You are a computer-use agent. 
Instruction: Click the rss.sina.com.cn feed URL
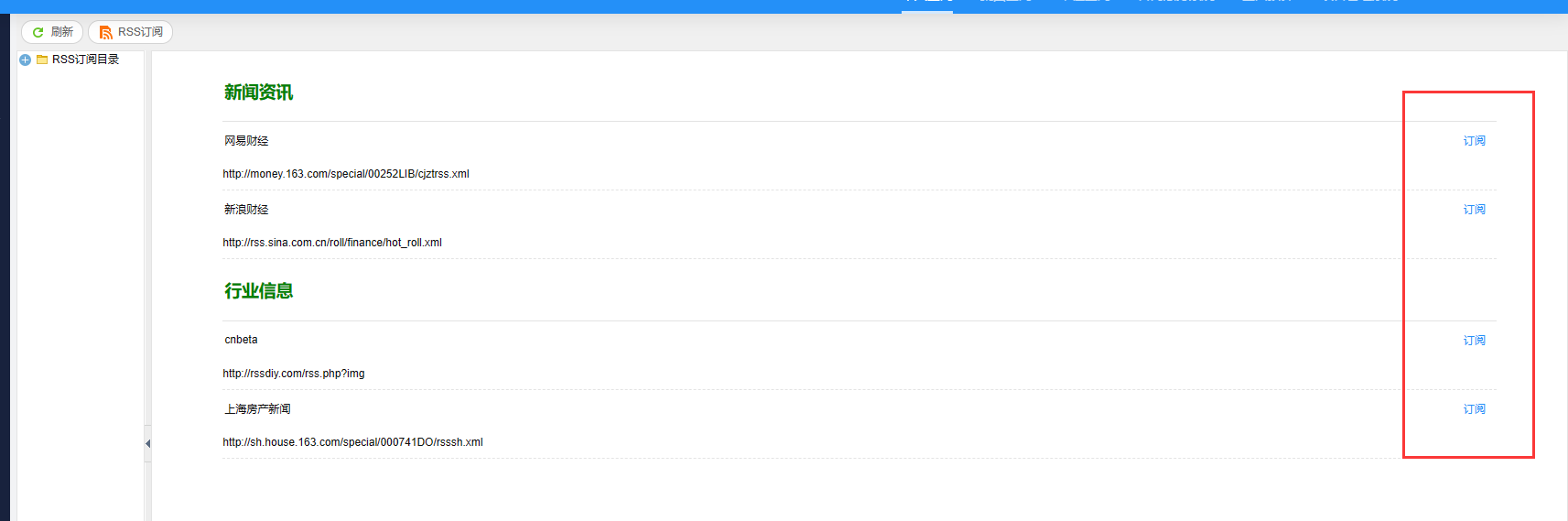(x=332, y=243)
